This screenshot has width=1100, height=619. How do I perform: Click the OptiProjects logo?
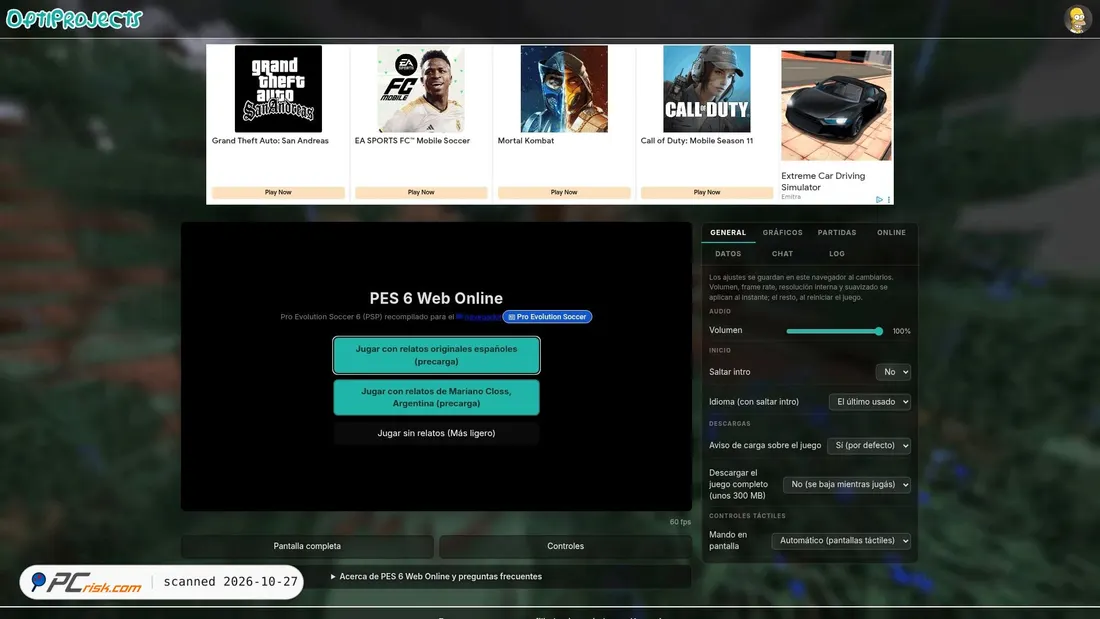(74, 19)
